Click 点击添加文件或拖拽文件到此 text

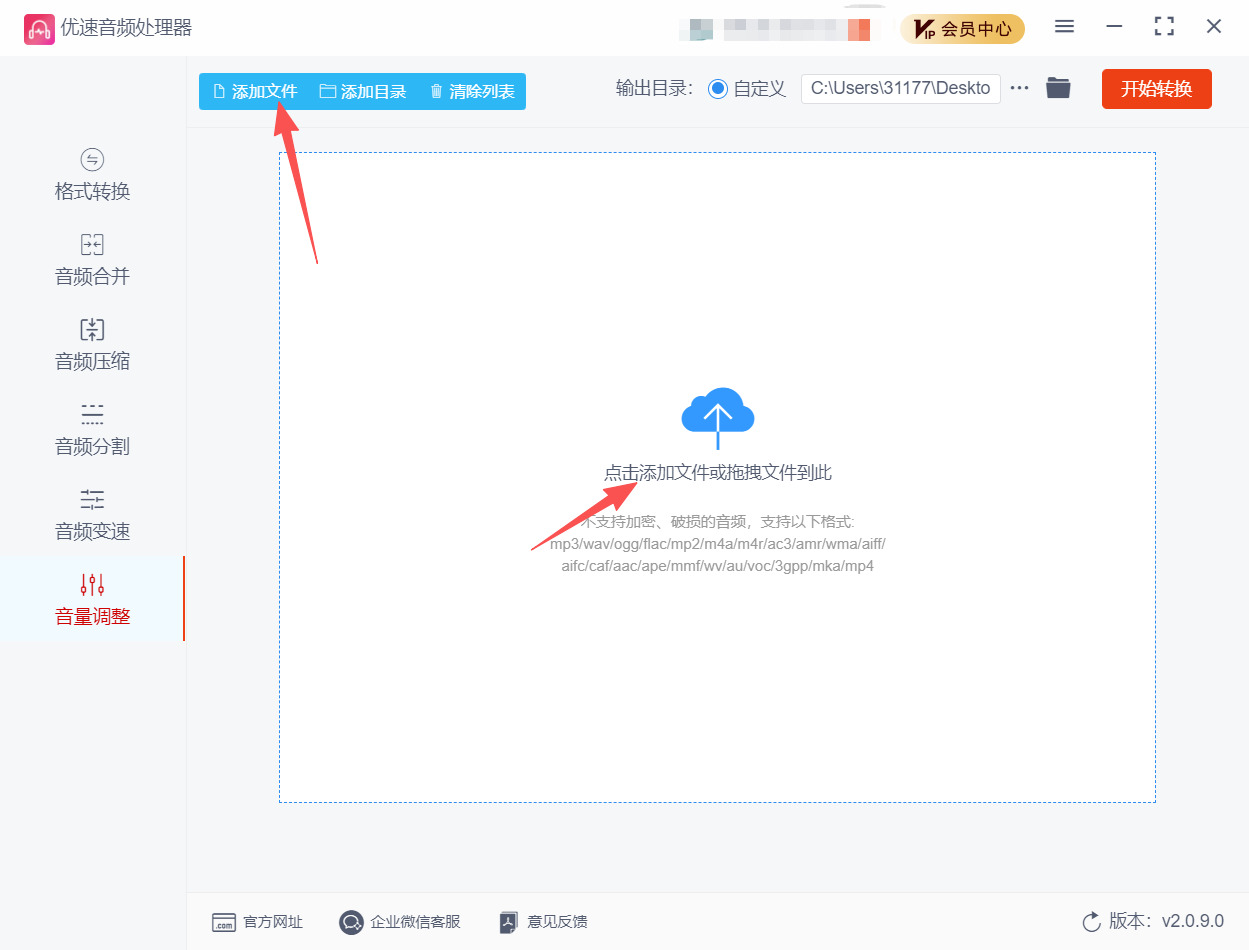point(718,473)
